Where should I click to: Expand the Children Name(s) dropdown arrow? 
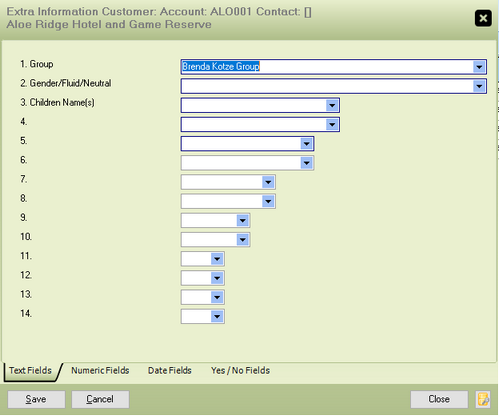332,106
